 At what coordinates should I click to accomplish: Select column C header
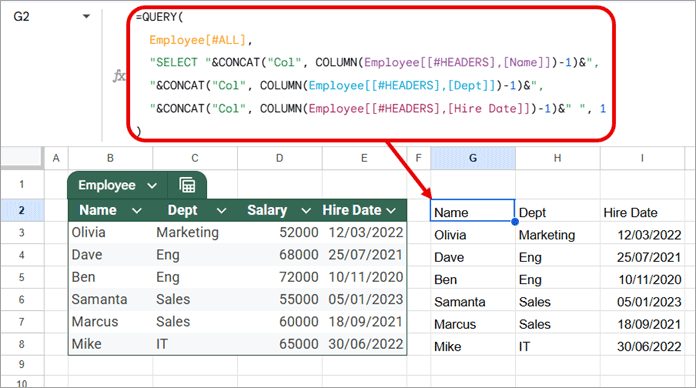(x=195, y=158)
